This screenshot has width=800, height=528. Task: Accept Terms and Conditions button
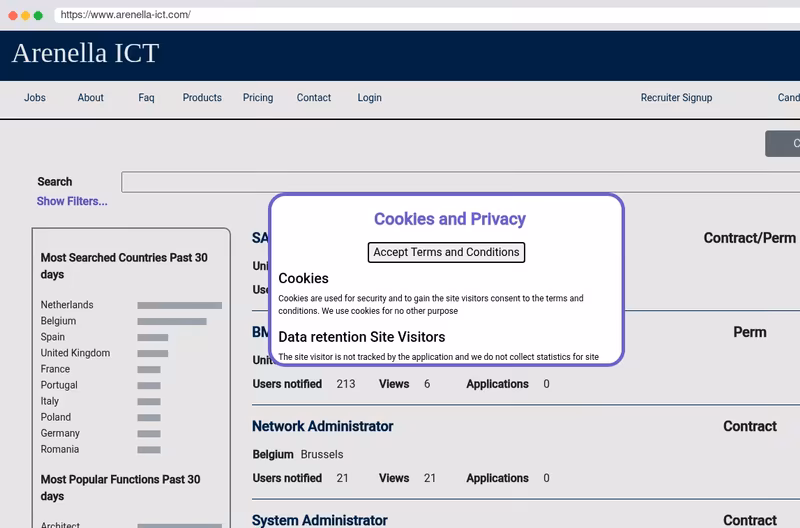(x=446, y=252)
